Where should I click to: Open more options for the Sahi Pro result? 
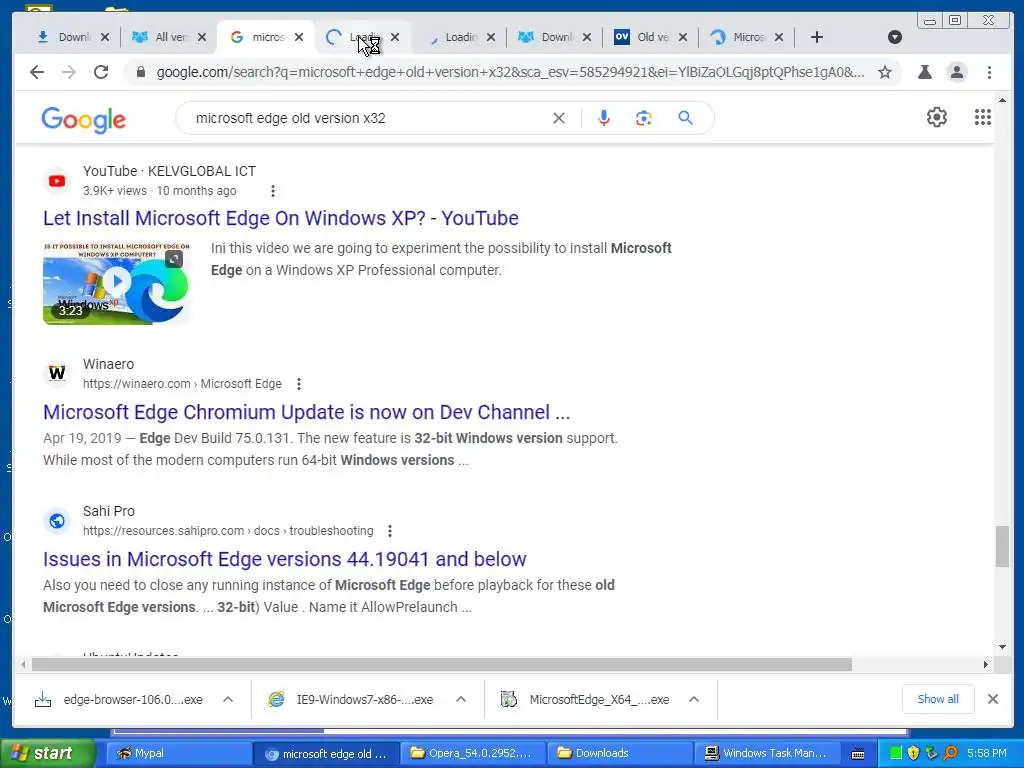tap(390, 531)
